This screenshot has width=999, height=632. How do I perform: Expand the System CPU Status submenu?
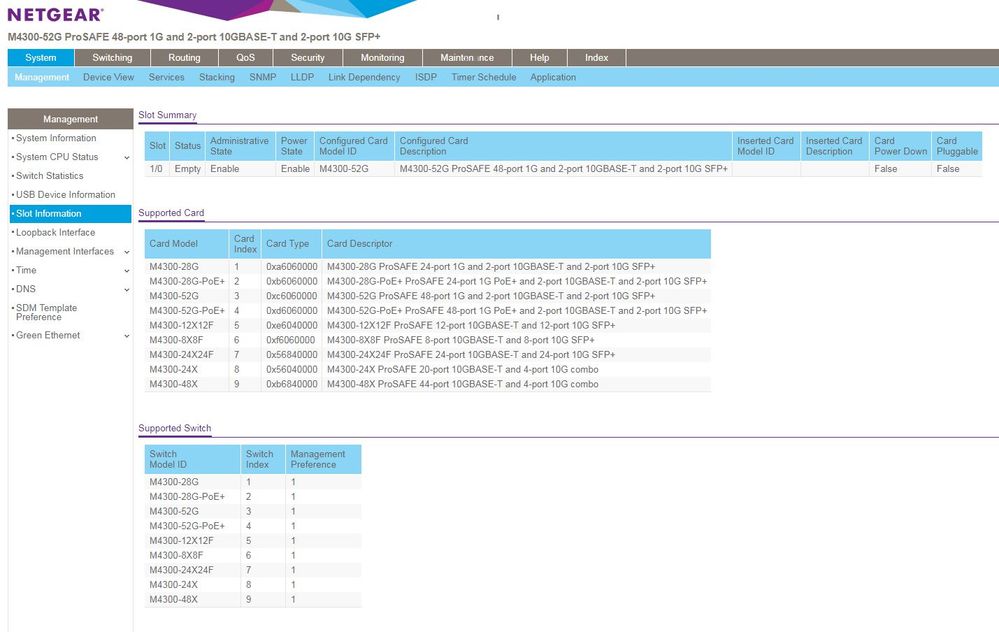pos(126,157)
